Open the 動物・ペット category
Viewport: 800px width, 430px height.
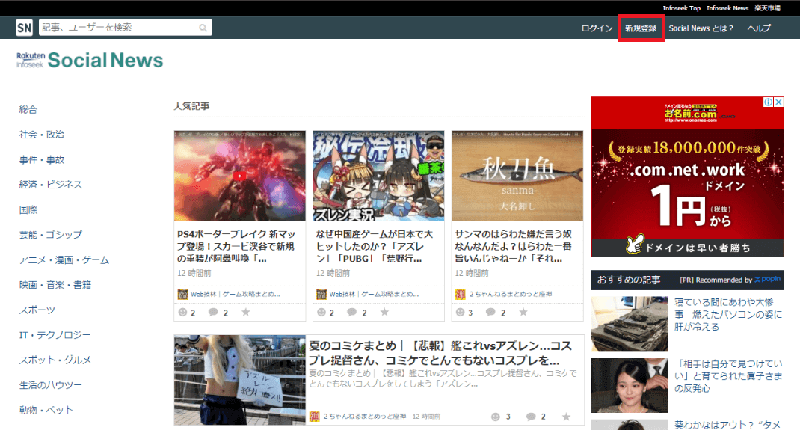[x=46, y=410]
